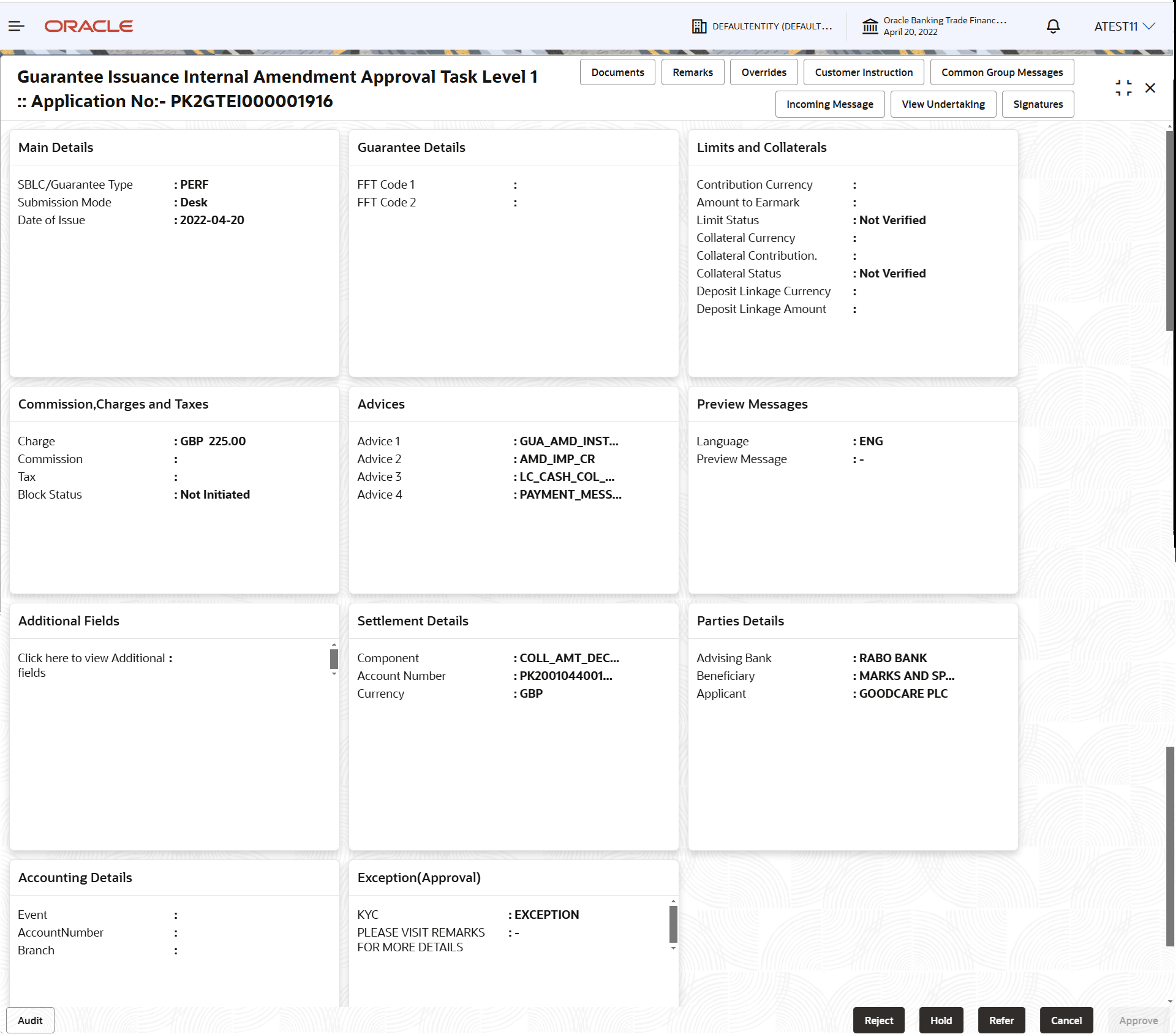Open the notifications bell
The width and height of the screenshot is (1176, 1034).
tap(1053, 26)
